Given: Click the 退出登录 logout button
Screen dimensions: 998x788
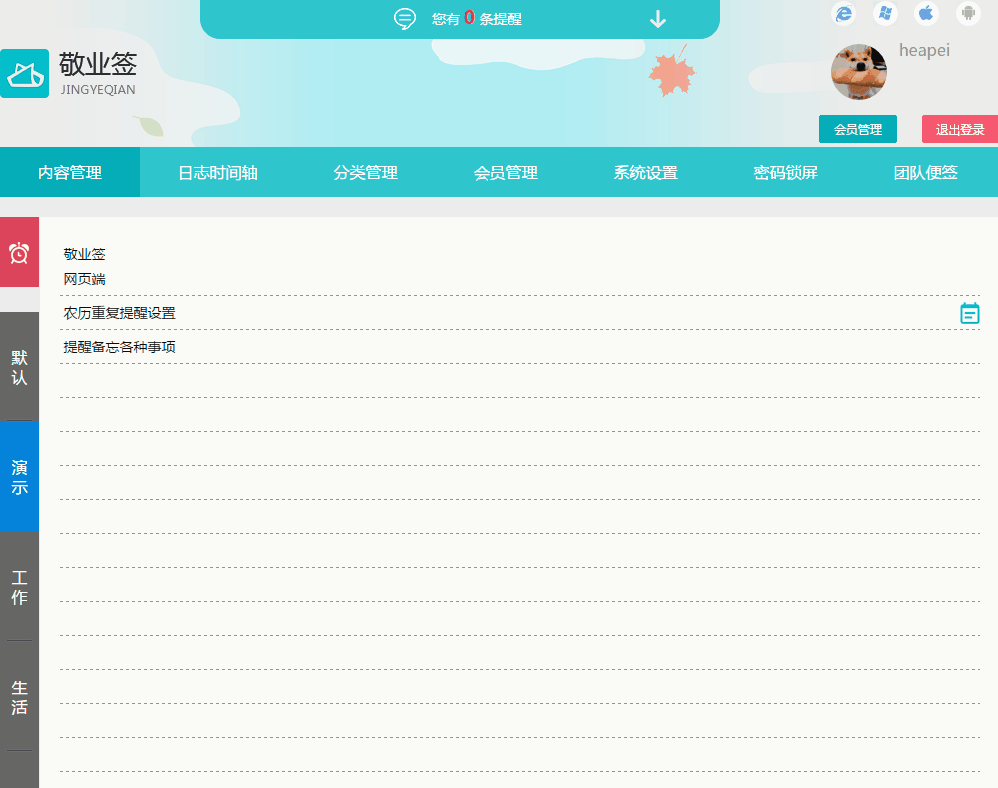Looking at the screenshot, I should (x=960, y=129).
